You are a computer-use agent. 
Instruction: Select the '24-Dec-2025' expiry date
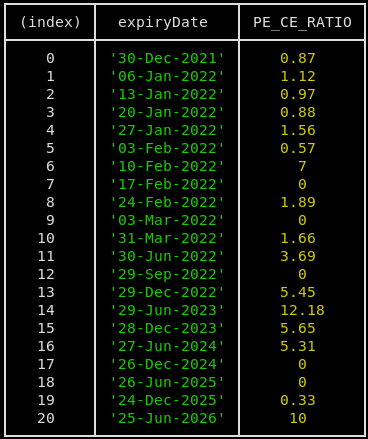pos(167,400)
